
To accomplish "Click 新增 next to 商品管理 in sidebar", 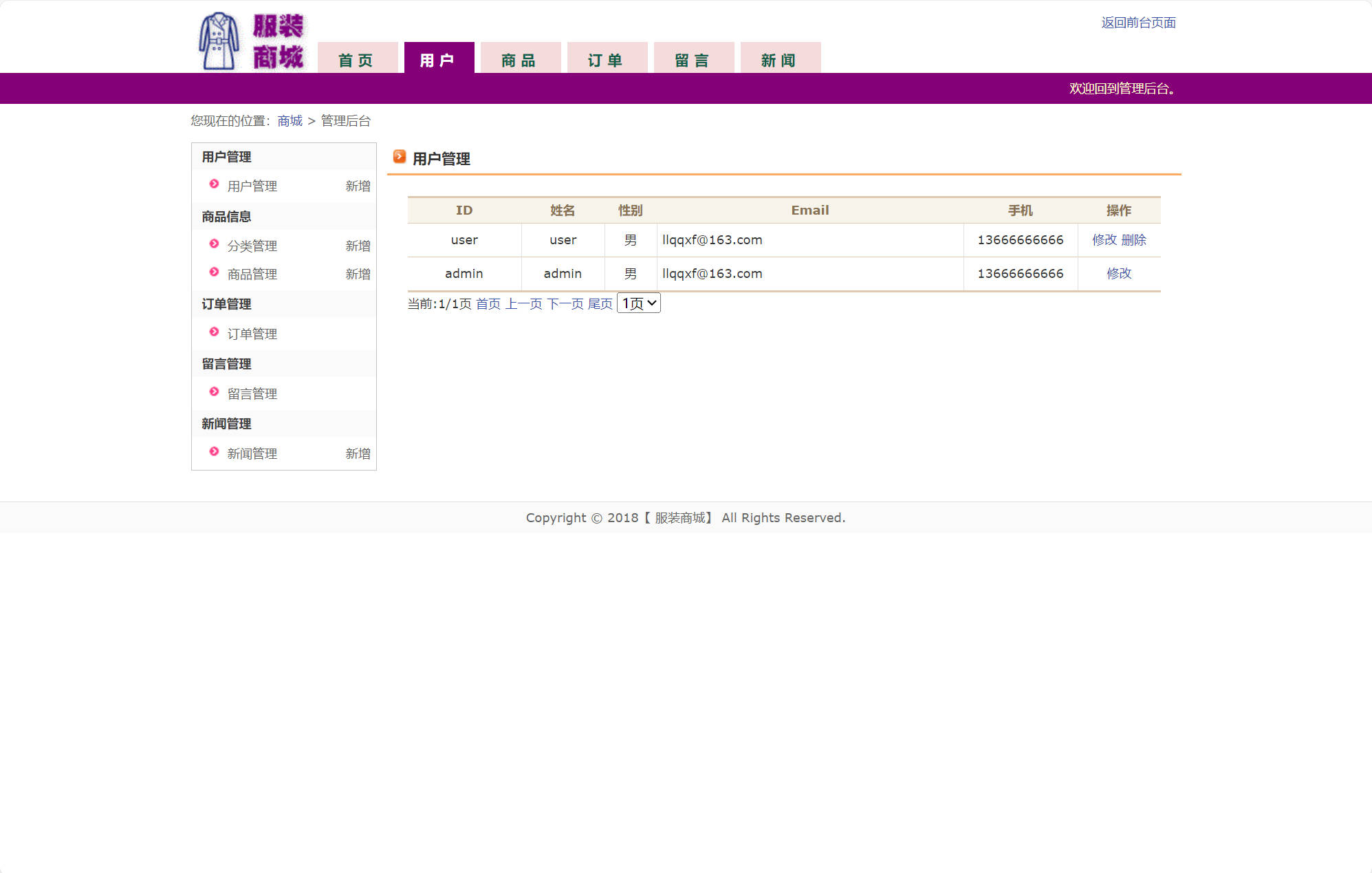I will (358, 274).
